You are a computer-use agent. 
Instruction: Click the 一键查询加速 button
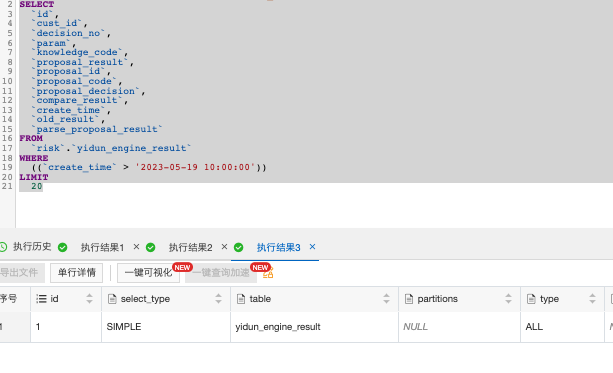click(221, 273)
